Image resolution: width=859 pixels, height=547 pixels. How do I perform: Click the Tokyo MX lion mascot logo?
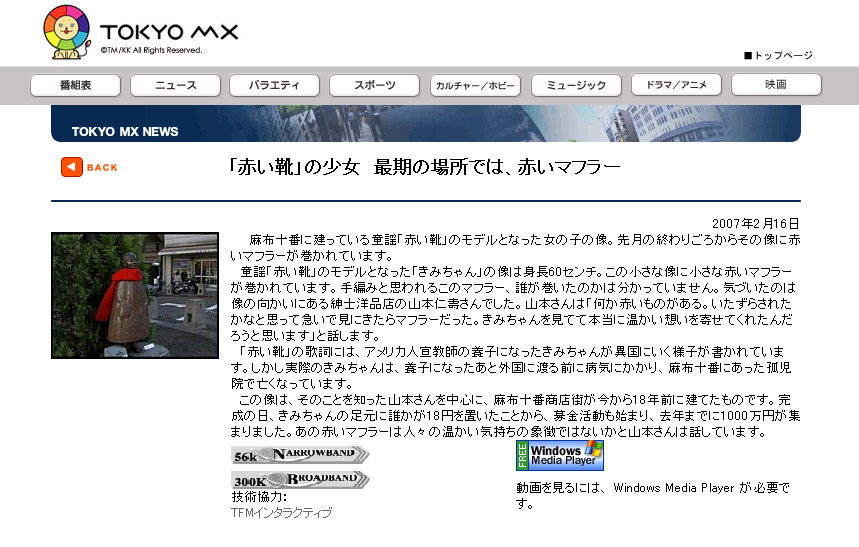coord(67,32)
